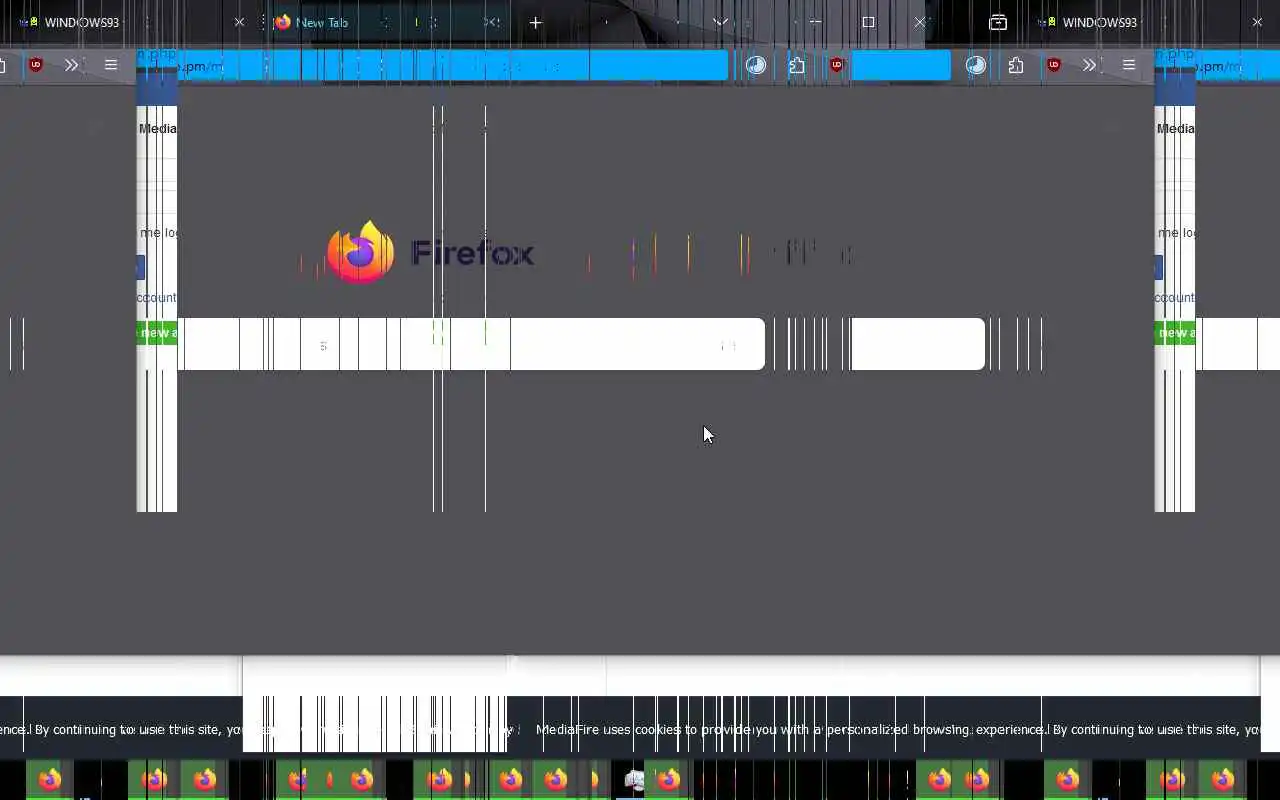
Task: Switch to the New Tab tab
Action: point(385,22)
